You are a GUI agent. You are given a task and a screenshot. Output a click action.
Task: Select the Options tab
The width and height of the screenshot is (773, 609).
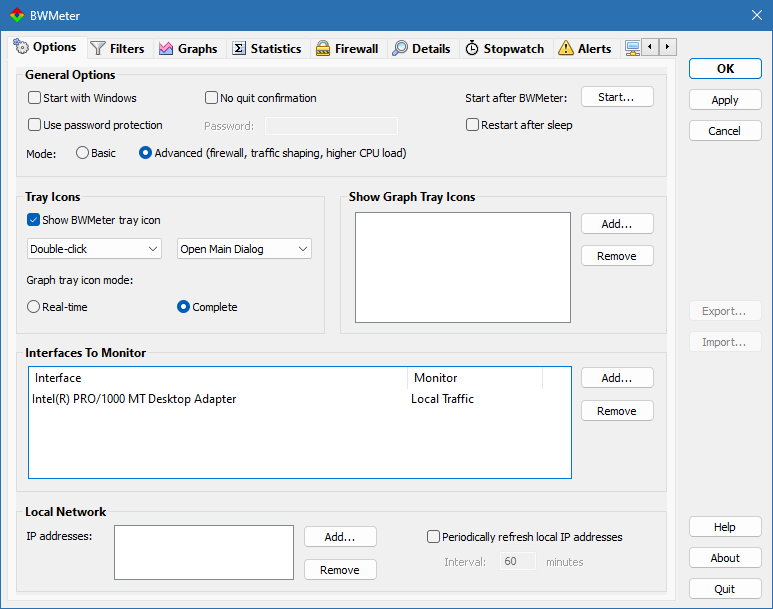tap(47, 47)
